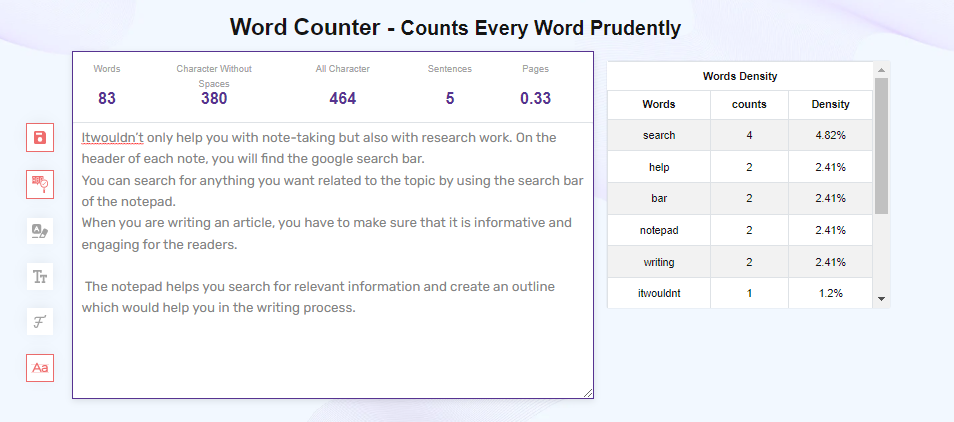Click the 'Sentences' label above the count

coord(450,69)
